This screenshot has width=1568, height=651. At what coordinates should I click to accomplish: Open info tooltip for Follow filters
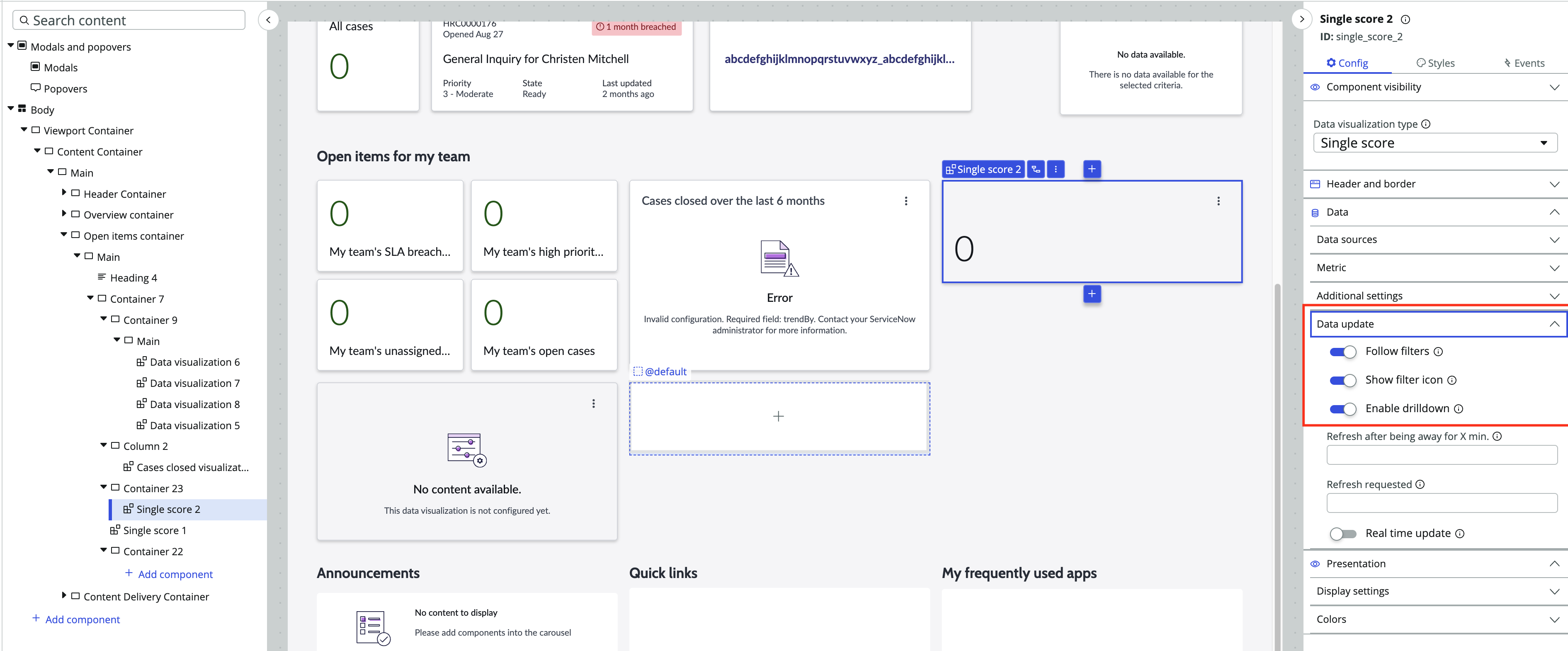click(1438, 351)
